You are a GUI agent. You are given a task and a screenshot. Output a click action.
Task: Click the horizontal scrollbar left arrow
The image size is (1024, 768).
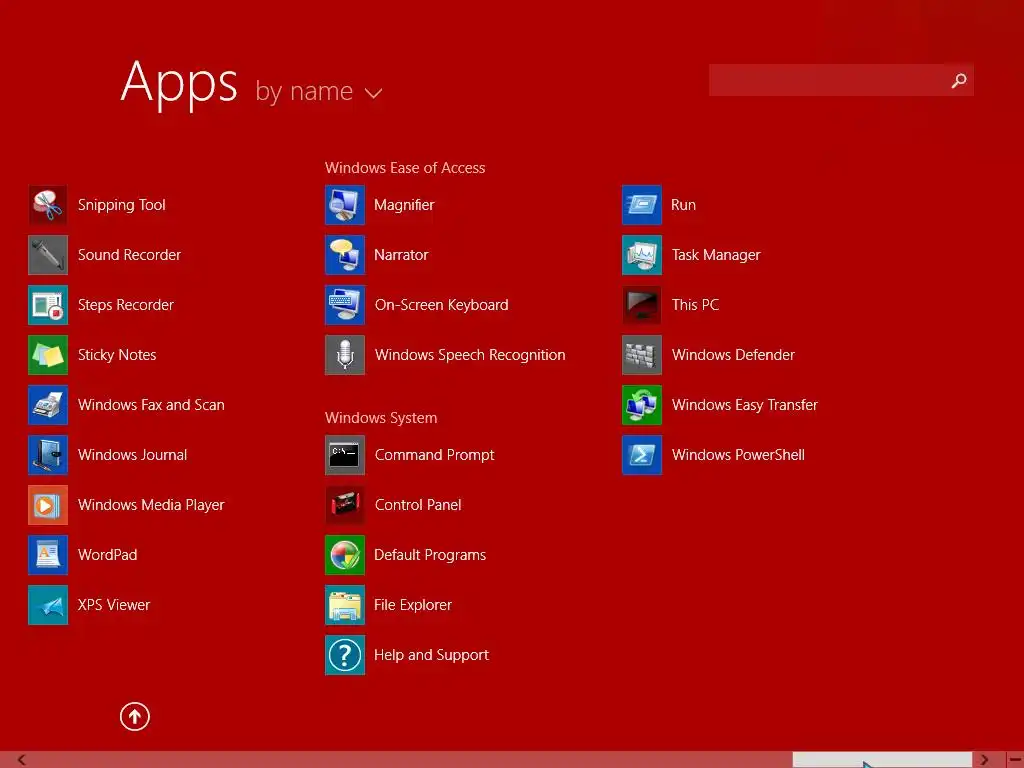point(22,760)
